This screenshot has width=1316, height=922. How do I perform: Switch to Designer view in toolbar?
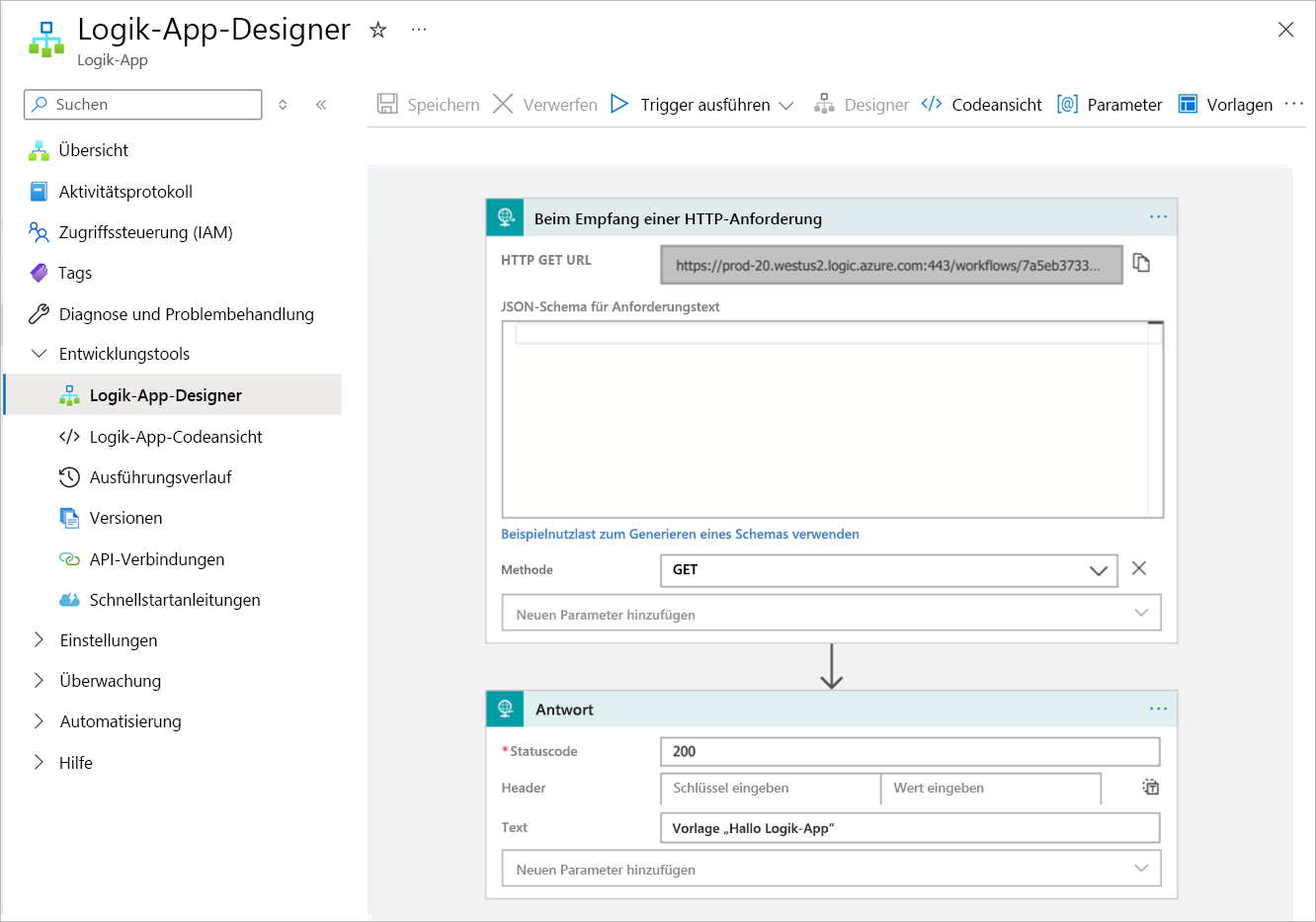coord(861,105)
